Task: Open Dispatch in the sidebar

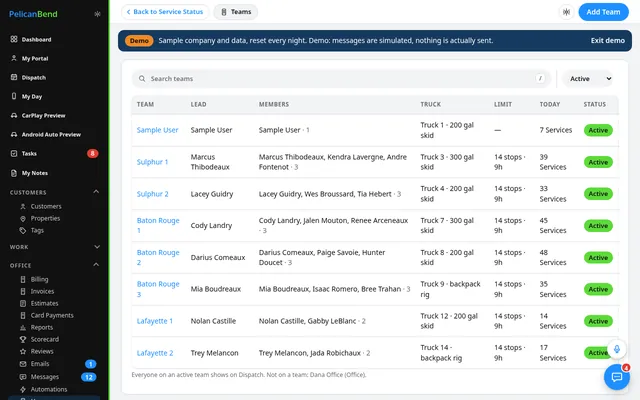Action: 34,78
